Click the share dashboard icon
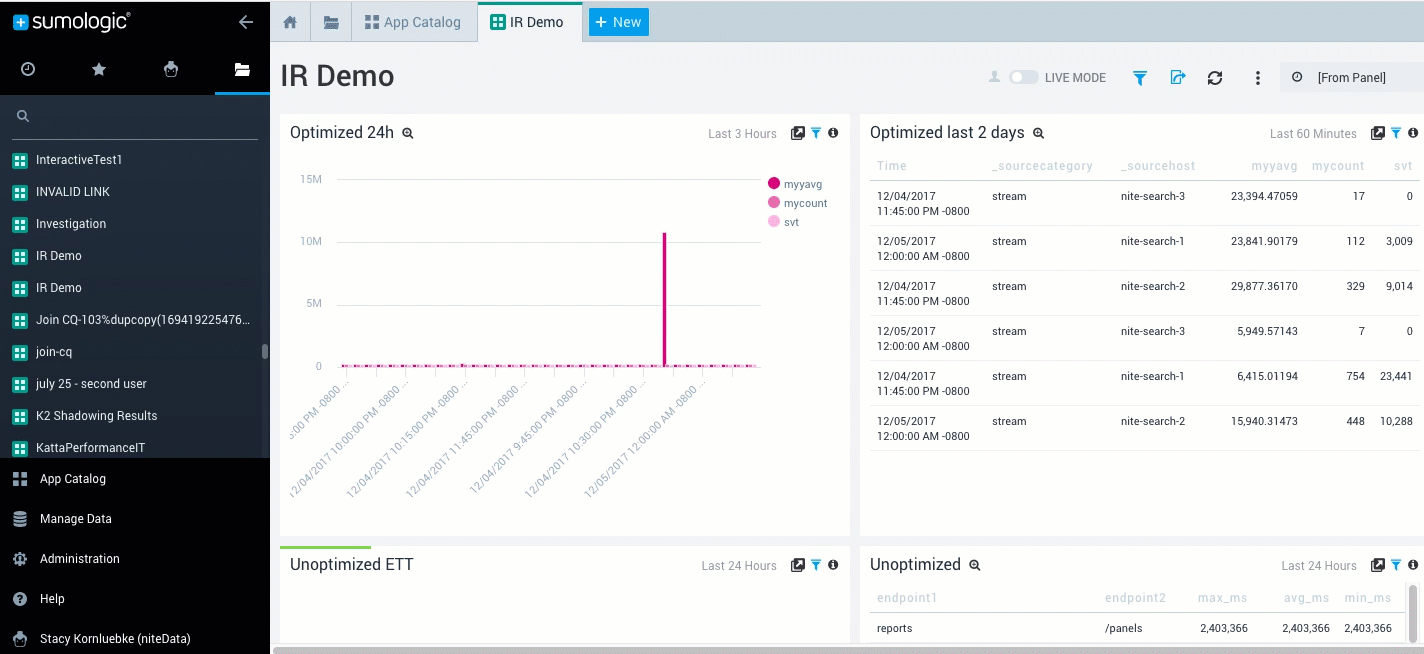The width and height of the screenshot is (1424, 654). (x=1177, y=78)
